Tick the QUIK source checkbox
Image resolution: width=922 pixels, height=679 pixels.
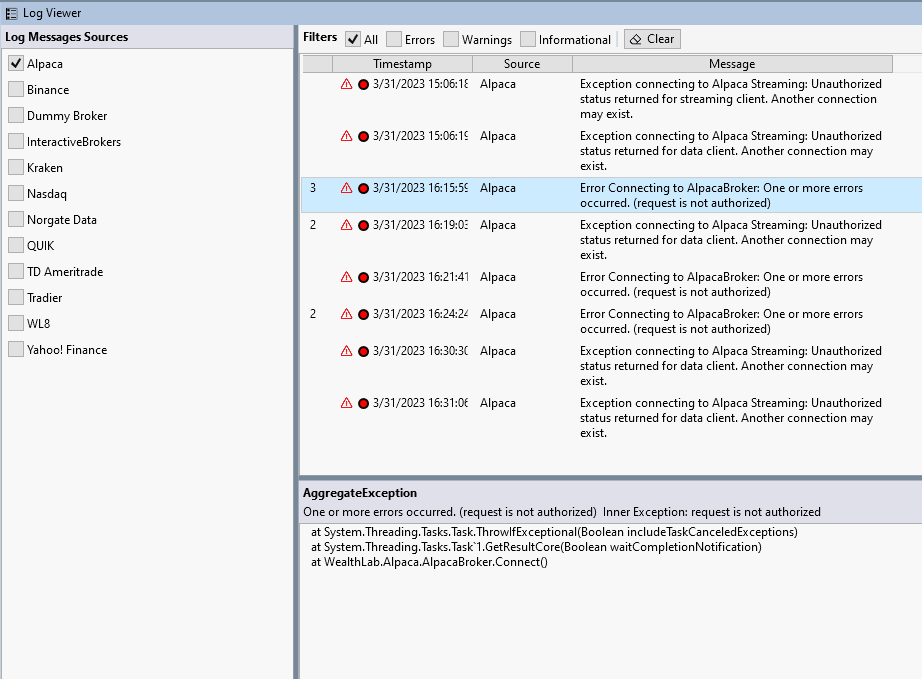[16, 245]
